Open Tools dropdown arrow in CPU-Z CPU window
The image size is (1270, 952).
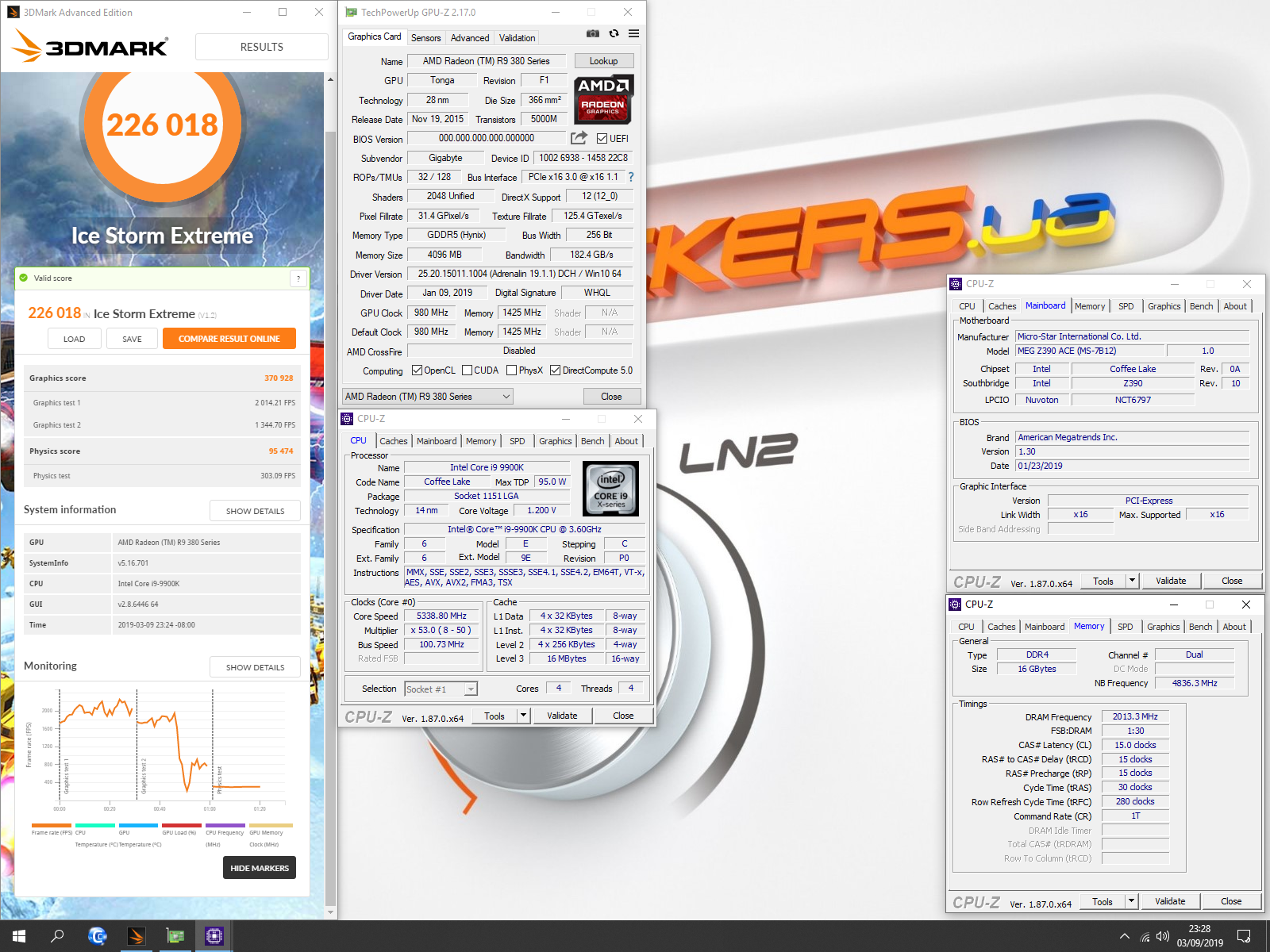pyautogui.click(x=523, y=716)
